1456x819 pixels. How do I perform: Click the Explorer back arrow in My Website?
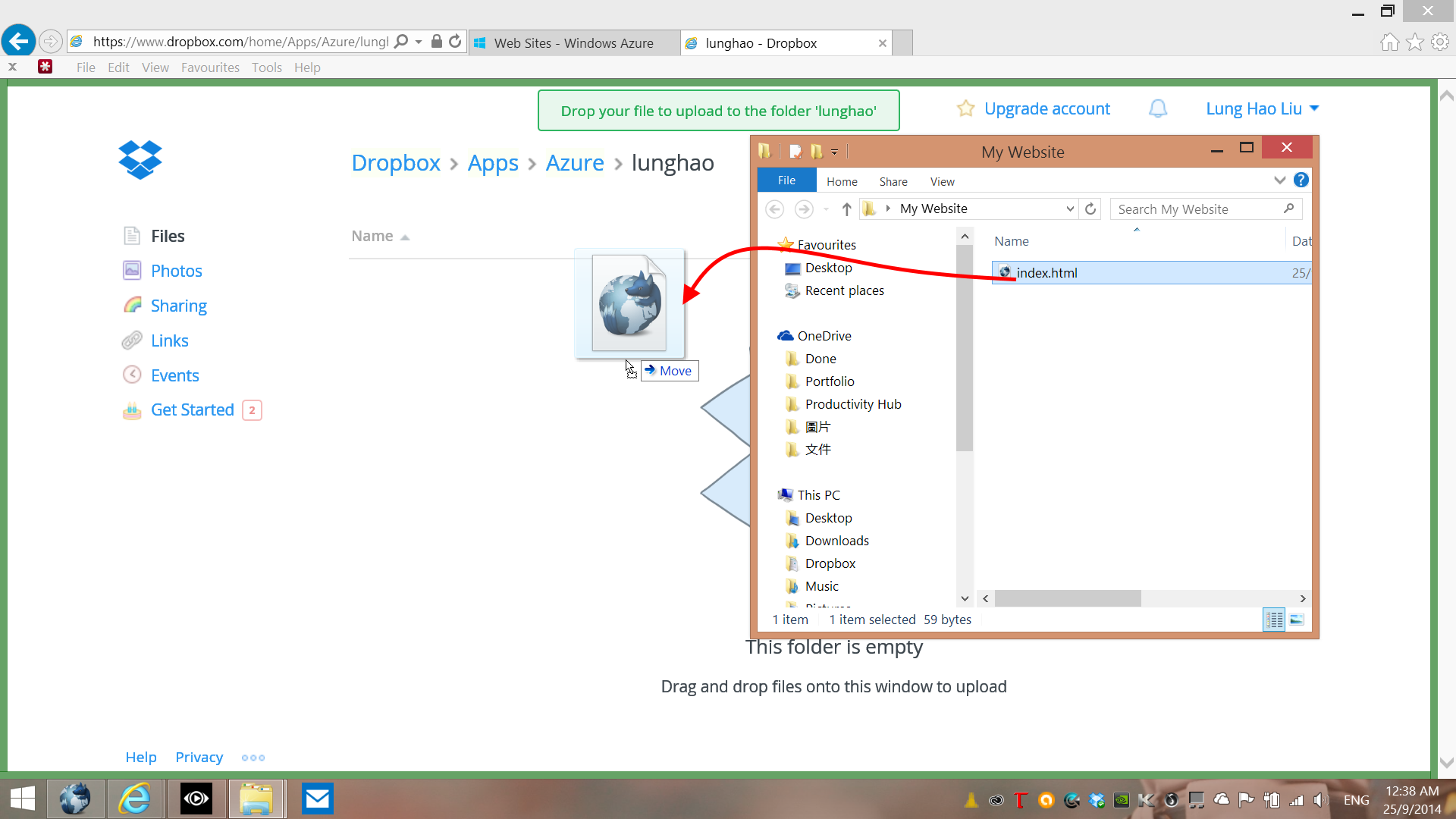point(774,209)
